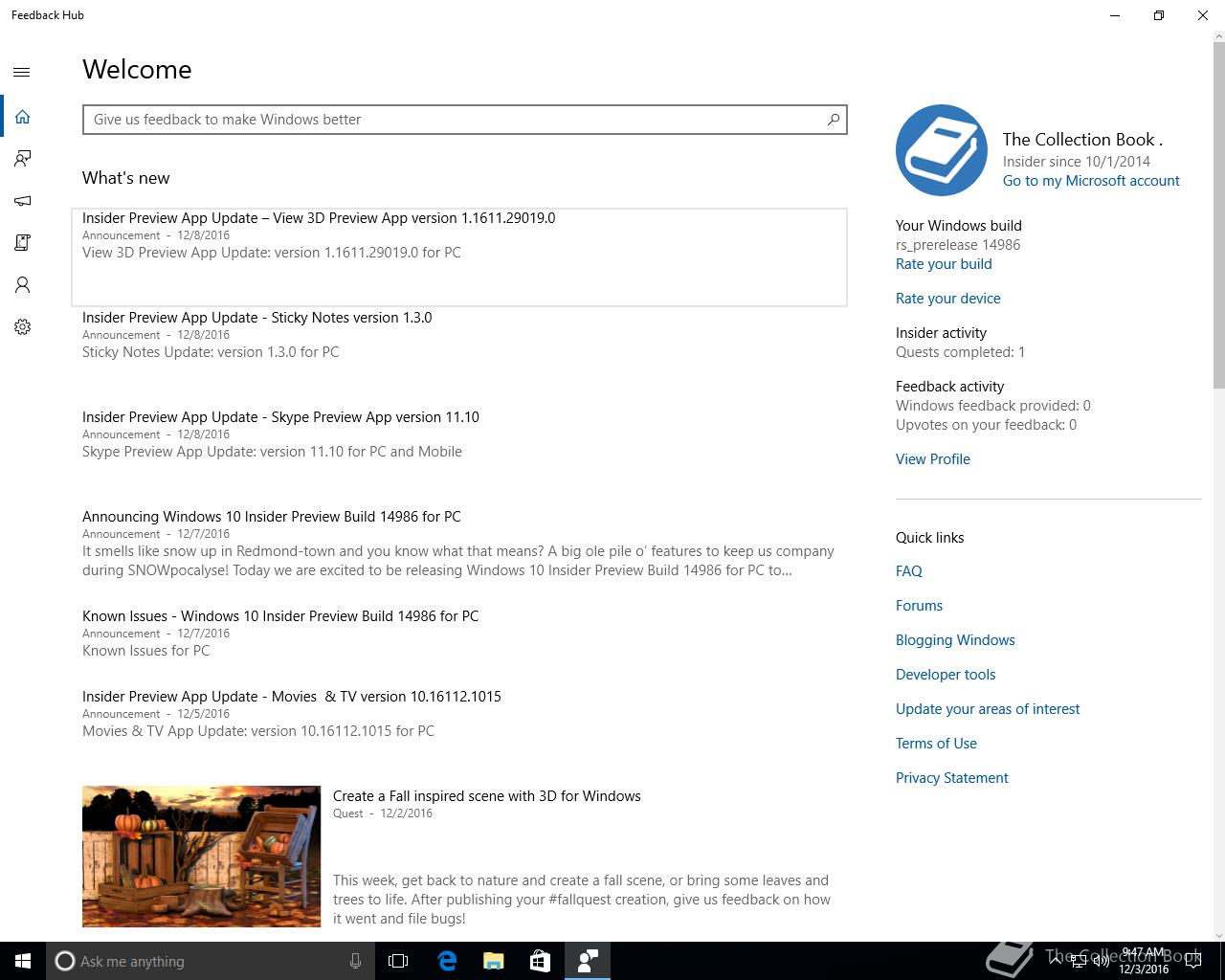The width and height of the screenshot is (1225, 980).
Task: Click the search magnifier icon
Action: 834,120
